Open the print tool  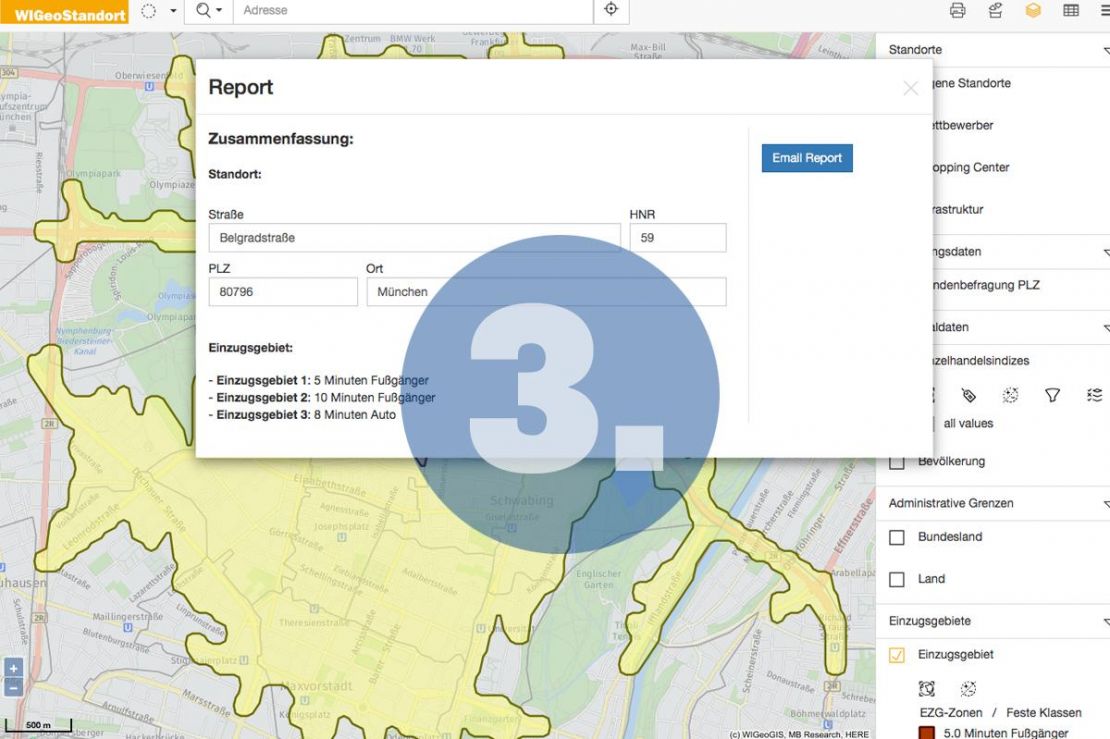(957, 11)
